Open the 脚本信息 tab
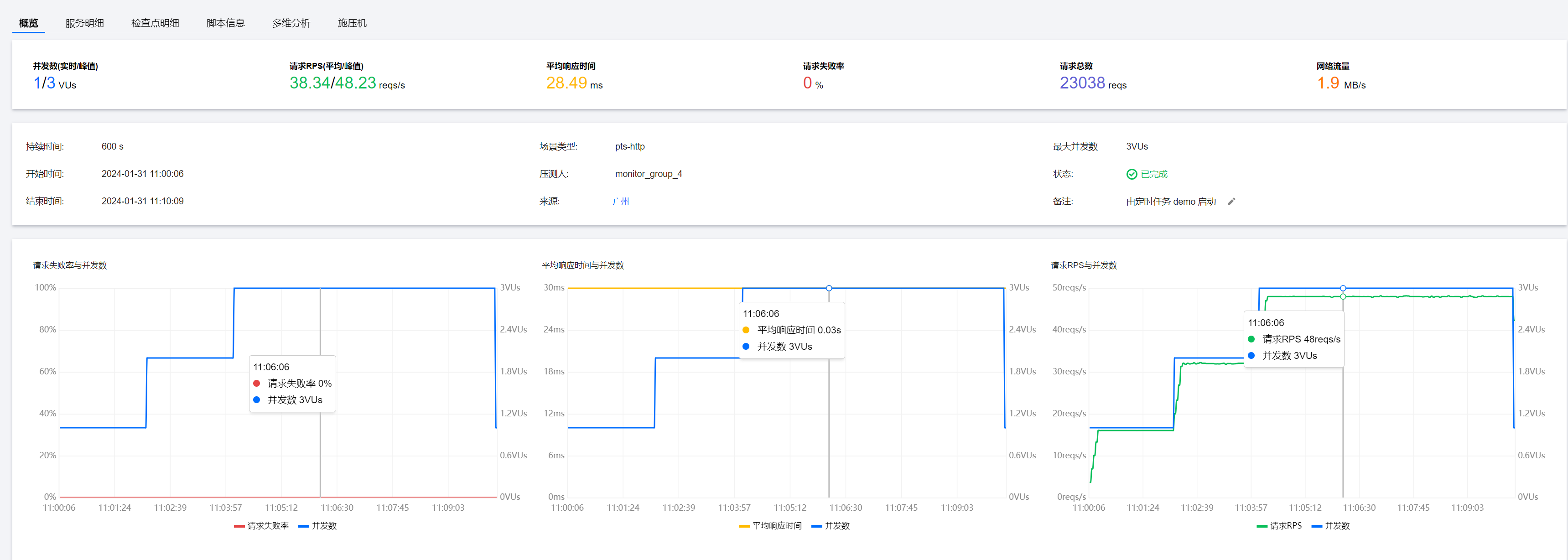 coord(225,23)
